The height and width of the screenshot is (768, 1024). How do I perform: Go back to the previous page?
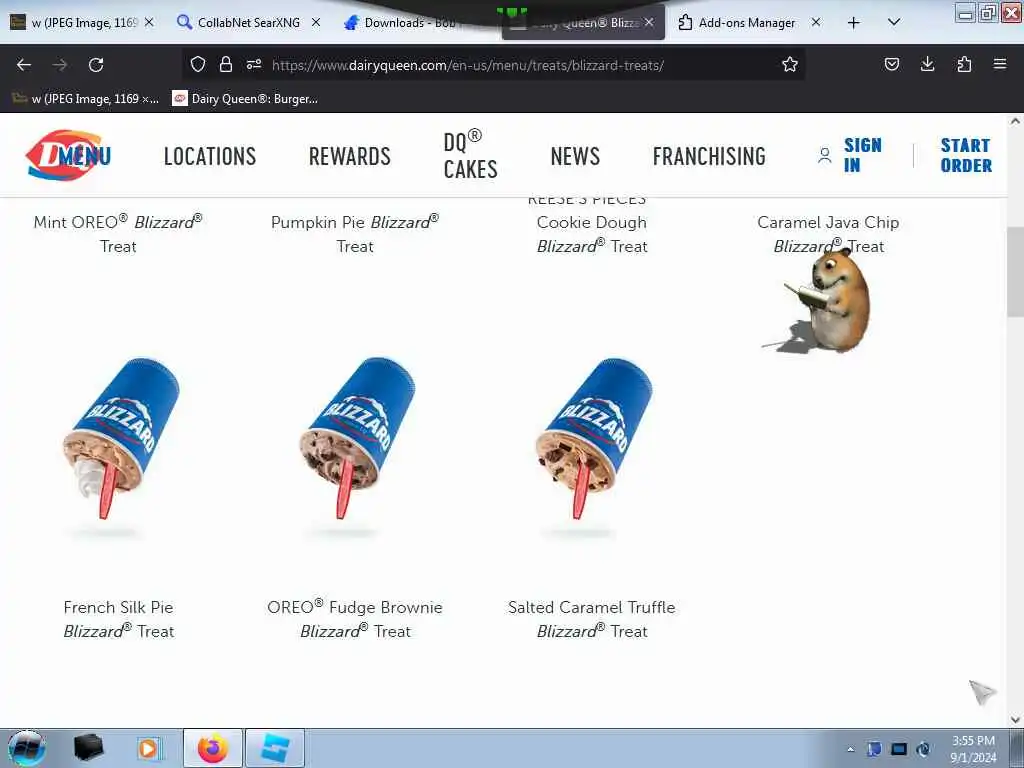coord(24,65)
